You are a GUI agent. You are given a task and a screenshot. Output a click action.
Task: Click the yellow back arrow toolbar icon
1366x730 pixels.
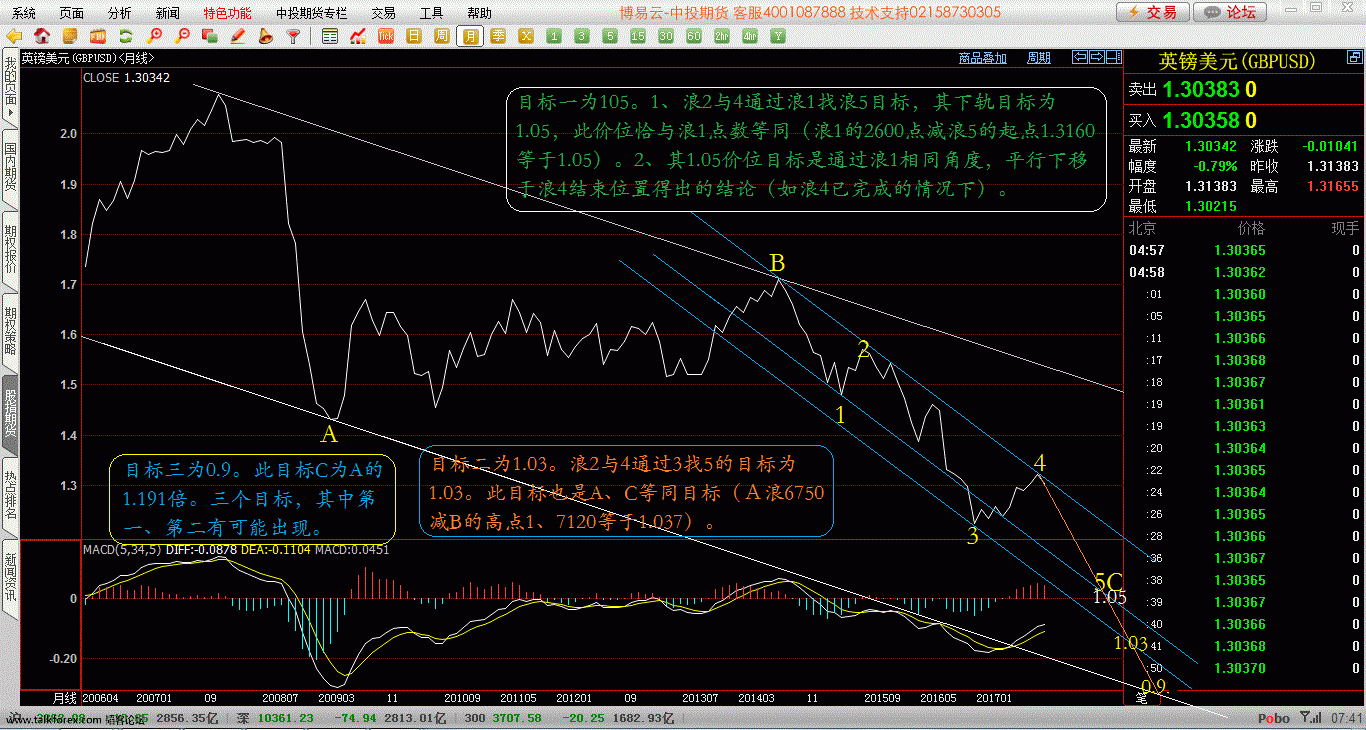13,36
